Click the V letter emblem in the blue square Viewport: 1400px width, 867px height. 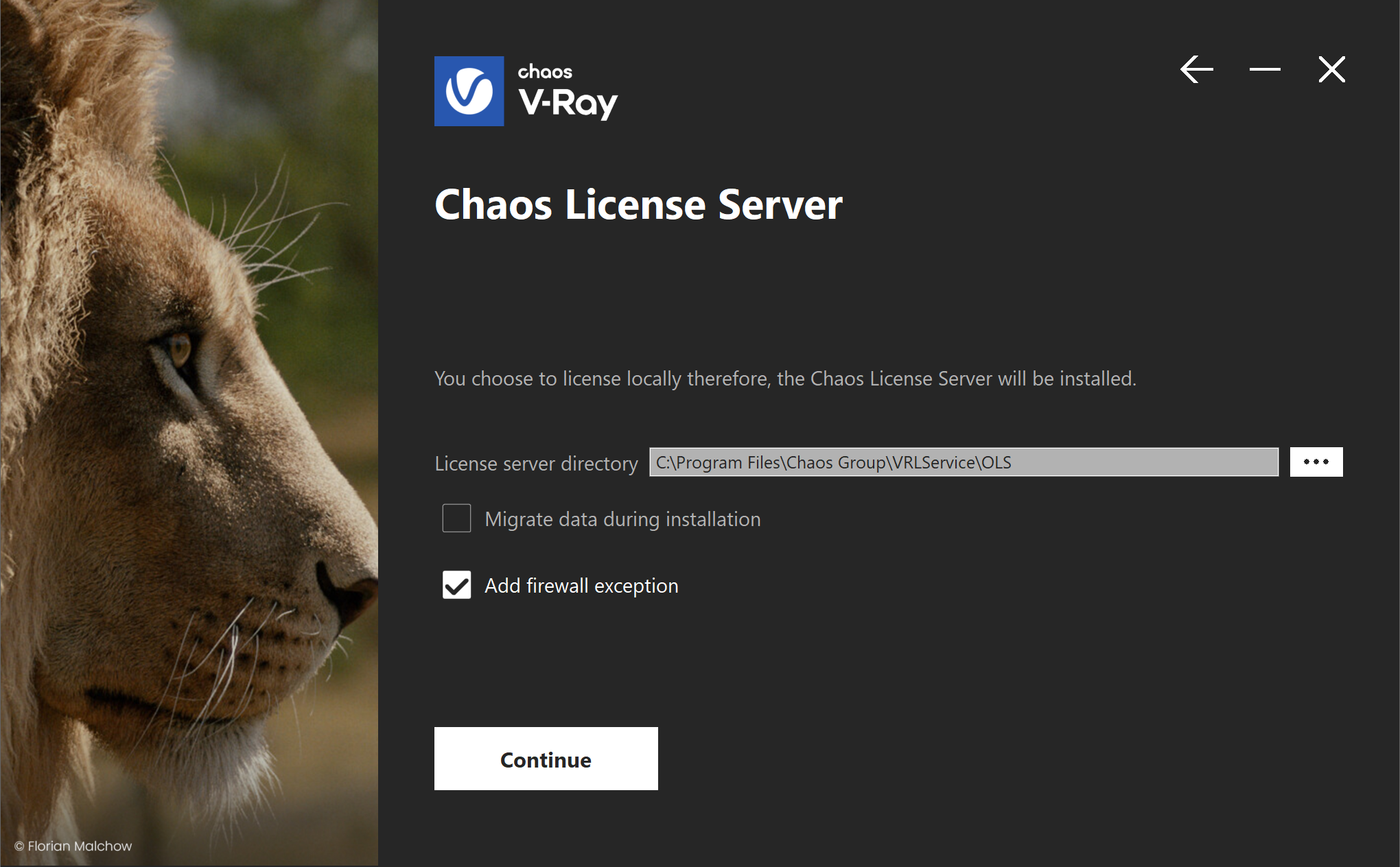click(469, 91)
